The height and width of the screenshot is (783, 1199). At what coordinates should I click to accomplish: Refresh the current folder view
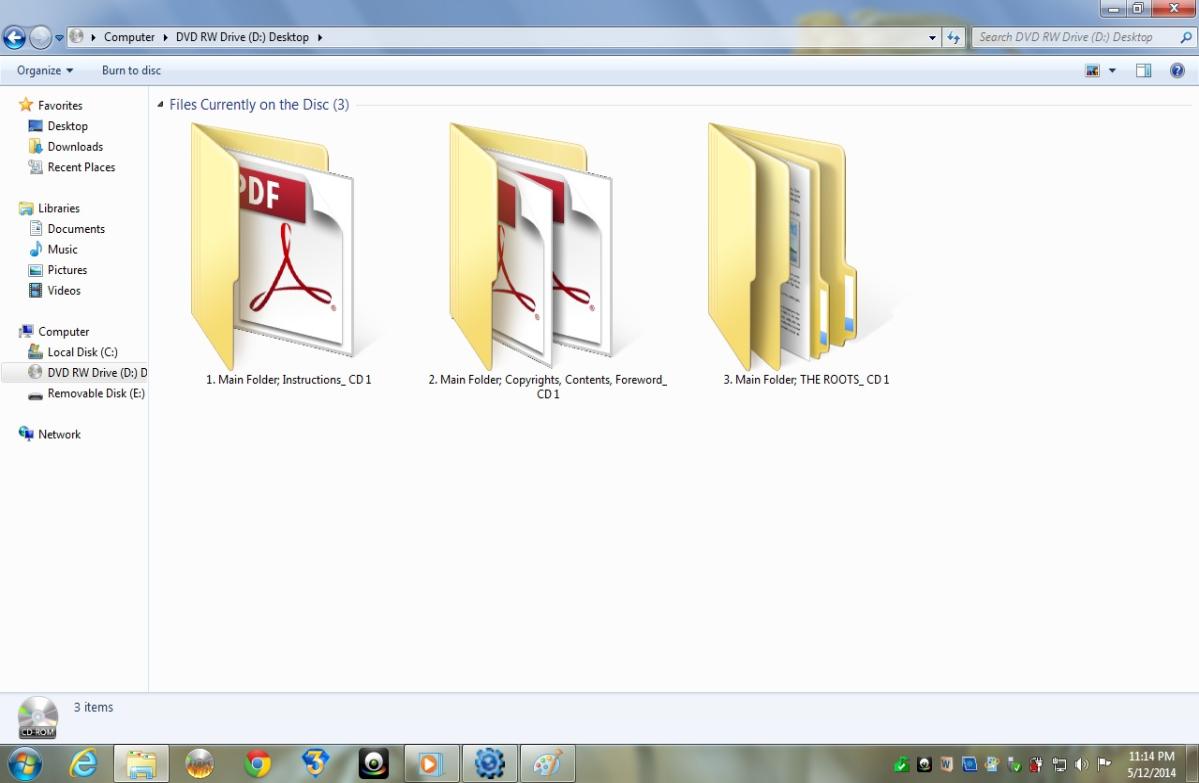954,38
